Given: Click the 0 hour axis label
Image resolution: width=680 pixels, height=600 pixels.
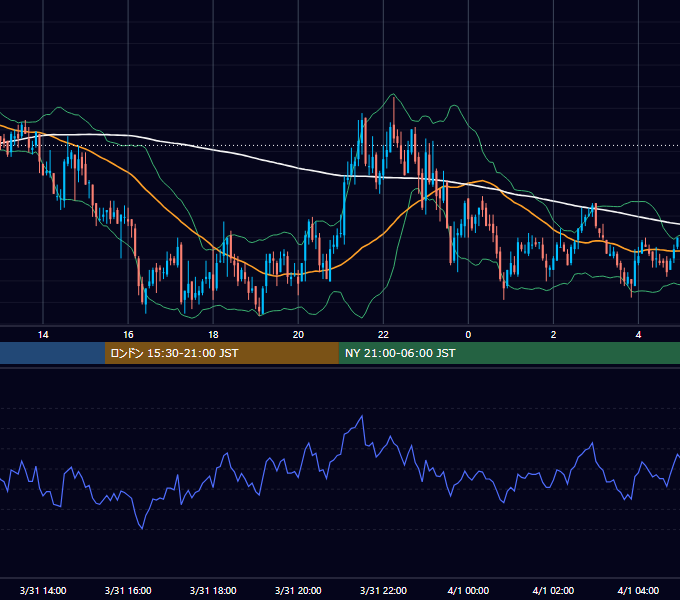Looking at the screenshot, I should tap(468, 335).
